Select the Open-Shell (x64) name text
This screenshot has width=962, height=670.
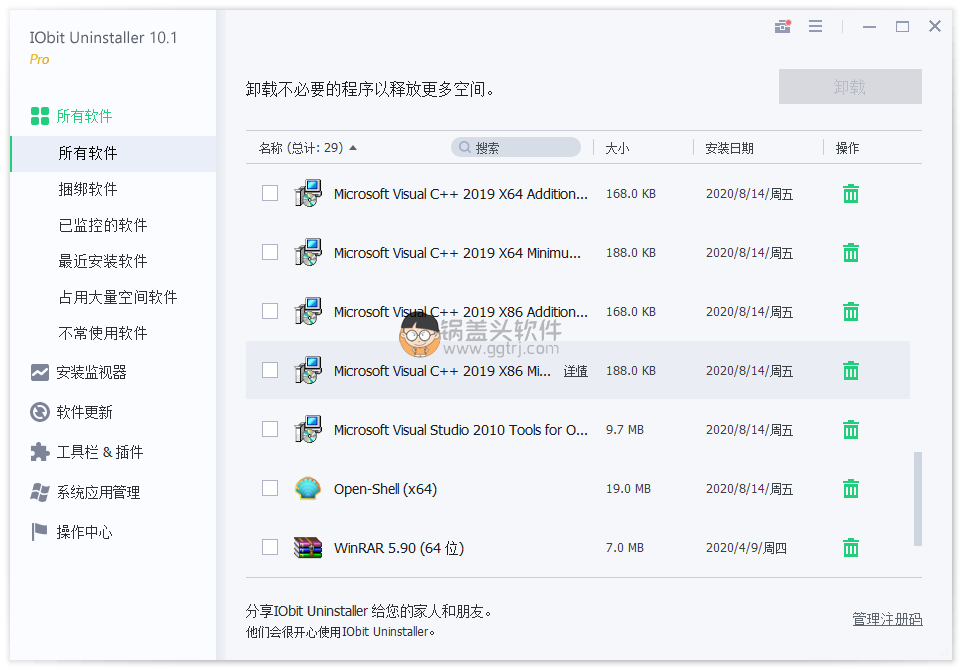[385, 489]
